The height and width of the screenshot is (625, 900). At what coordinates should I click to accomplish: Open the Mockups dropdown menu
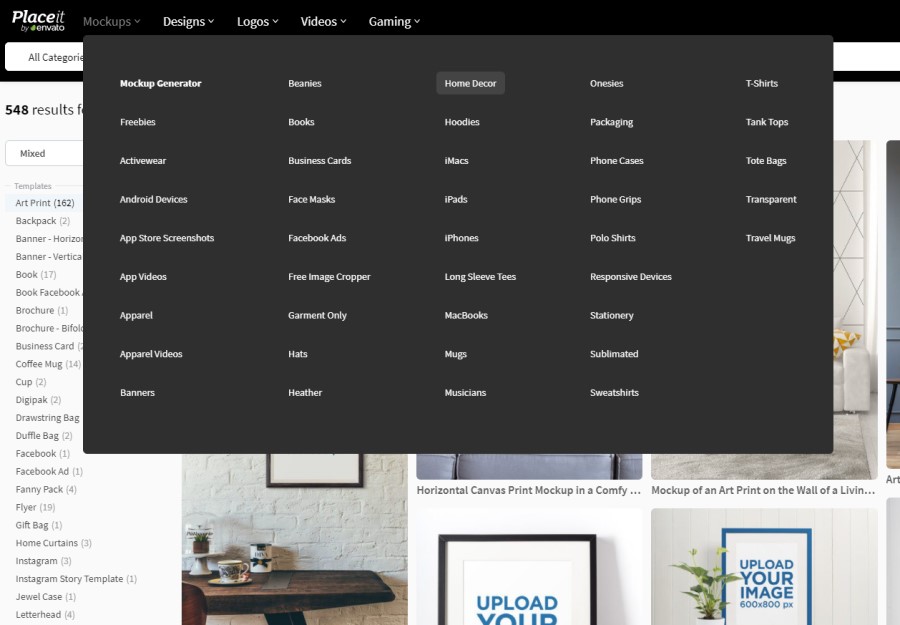point(111,21)
